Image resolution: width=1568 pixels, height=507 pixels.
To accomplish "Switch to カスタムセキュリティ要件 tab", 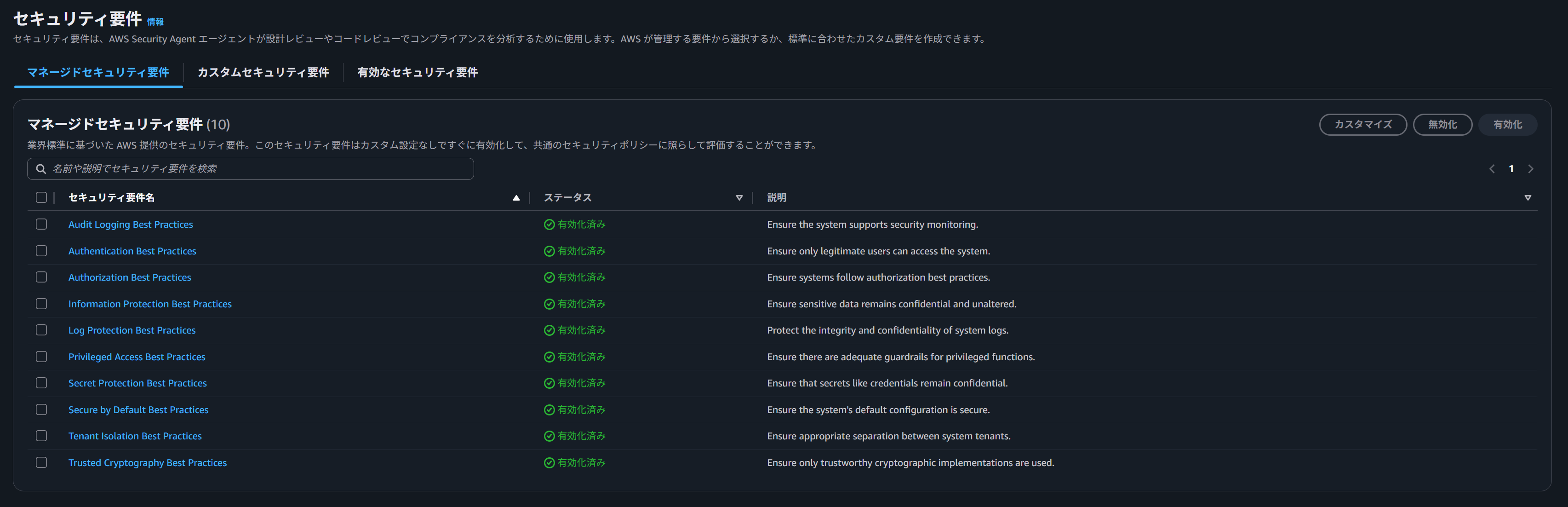I will 263,73.
